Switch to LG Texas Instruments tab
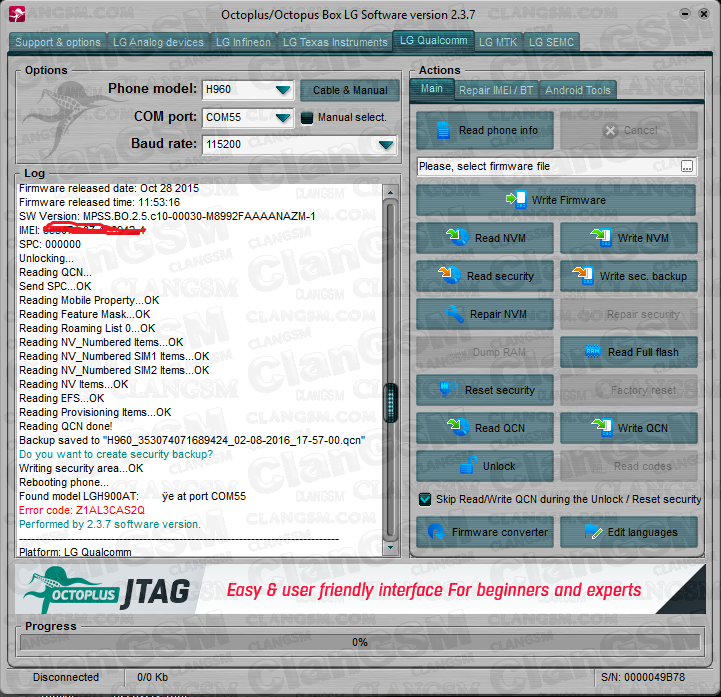 click(335, 42)
